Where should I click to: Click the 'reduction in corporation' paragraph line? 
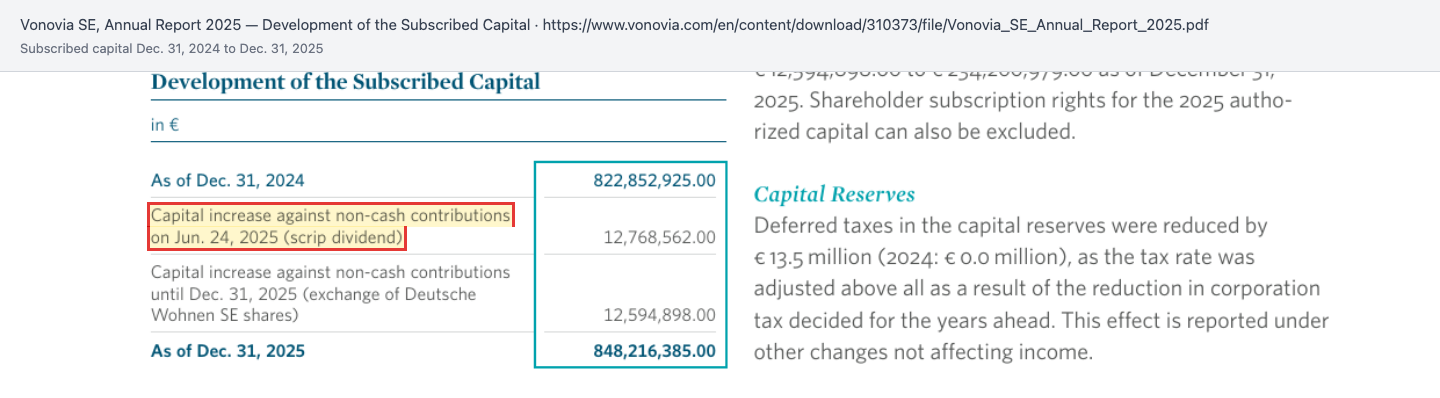pos(1036,289)
